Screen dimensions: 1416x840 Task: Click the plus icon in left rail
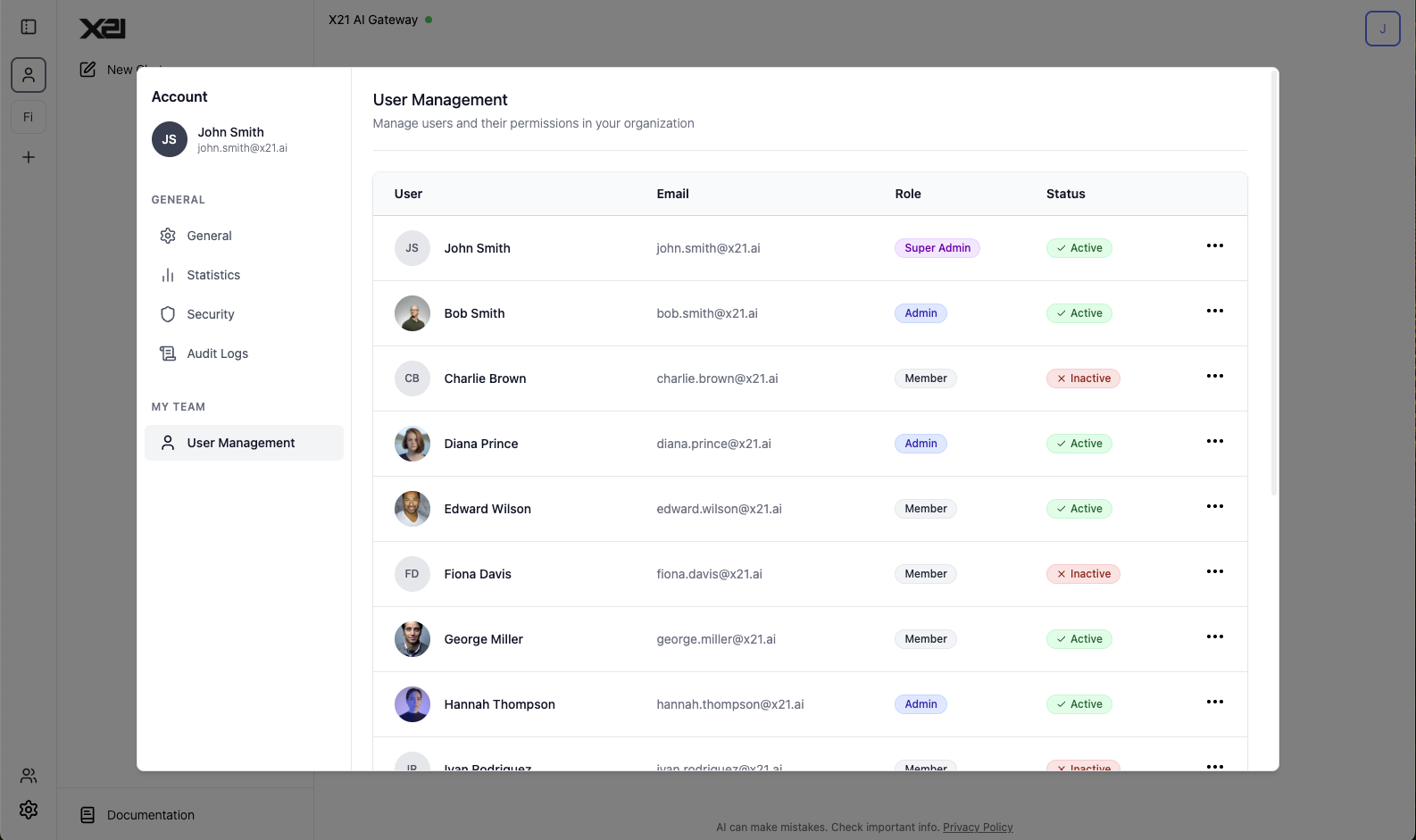coord(29,157)
